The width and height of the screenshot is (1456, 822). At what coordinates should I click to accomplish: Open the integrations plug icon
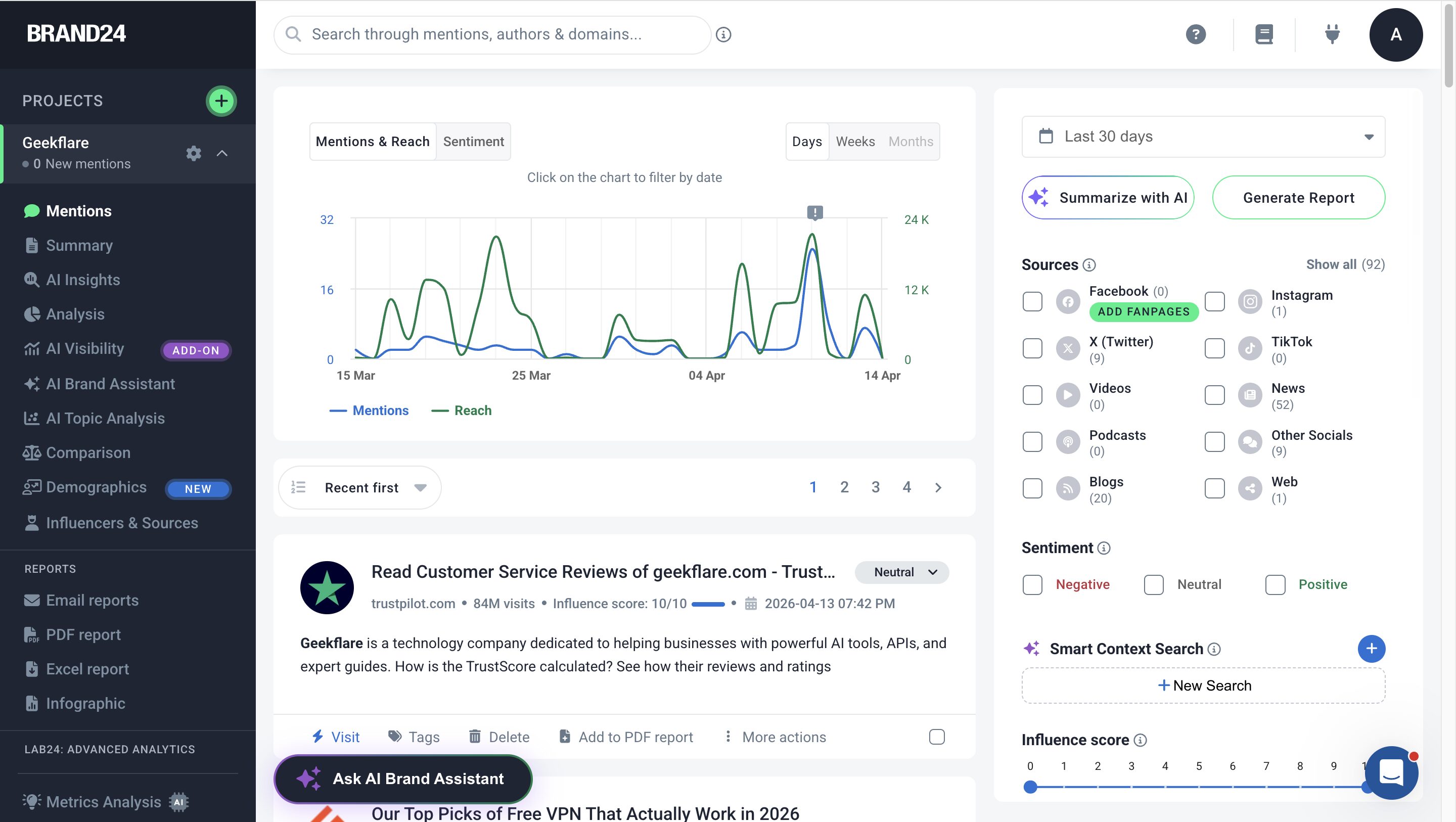click(x=1332, y=34)
